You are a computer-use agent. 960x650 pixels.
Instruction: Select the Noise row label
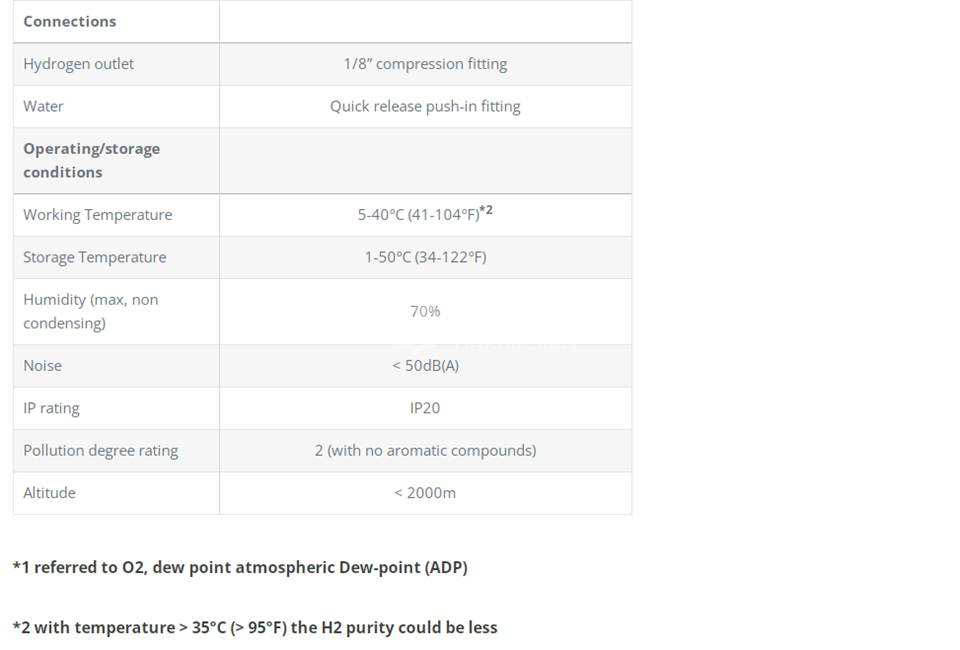pos(43,365)
